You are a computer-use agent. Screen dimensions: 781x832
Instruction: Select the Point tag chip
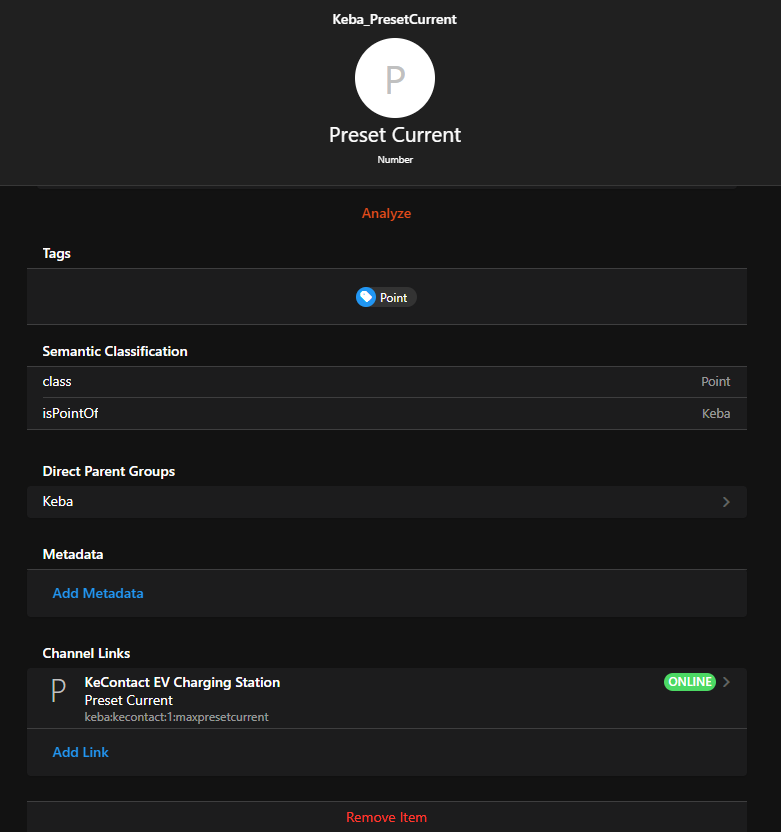(x=387, y=297)
